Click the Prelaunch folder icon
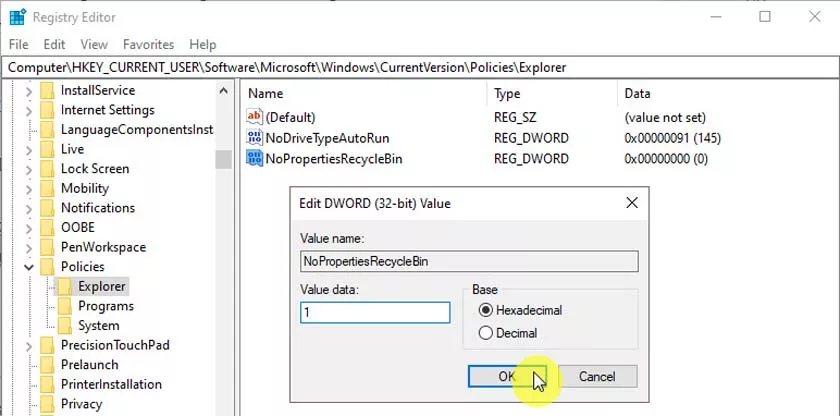This screenshot has width=840, height=416. [48, 365]
